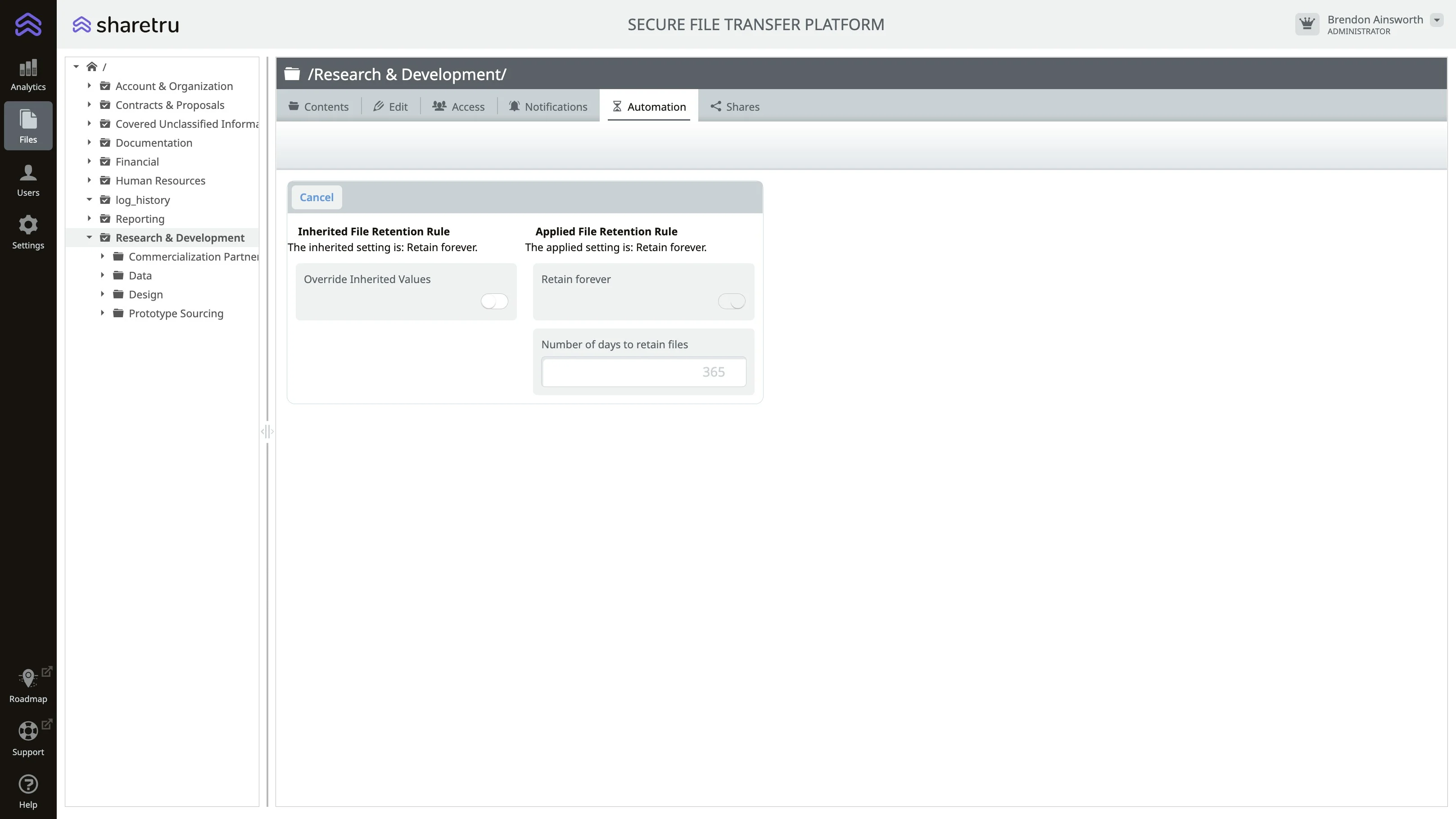Click the Cancel button

(x=317, y=197)
